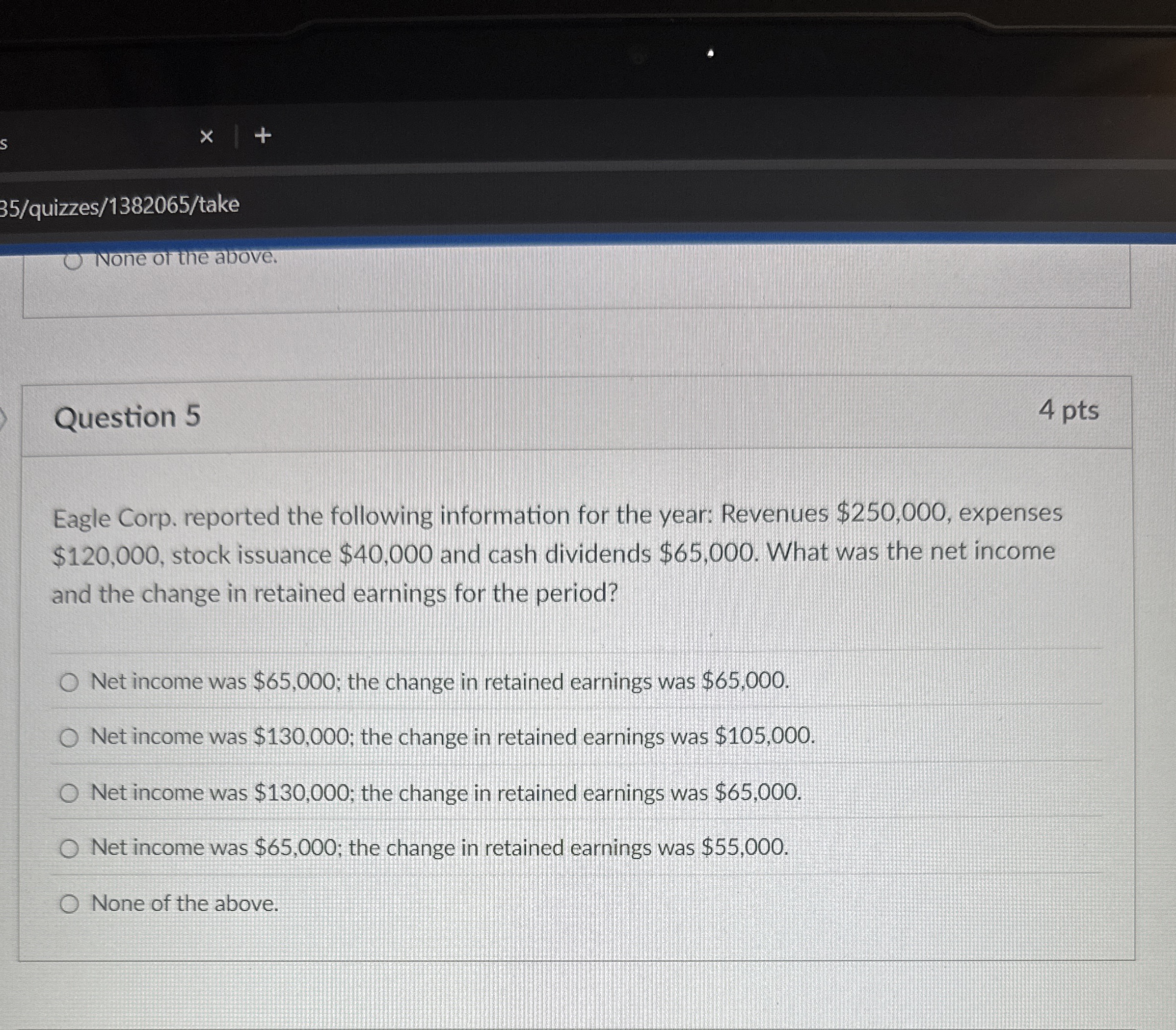Image resolution: width=1176 pixels, height=1030 pixels.
Task: Open a new browser tab
Action: tap(263, 135)
